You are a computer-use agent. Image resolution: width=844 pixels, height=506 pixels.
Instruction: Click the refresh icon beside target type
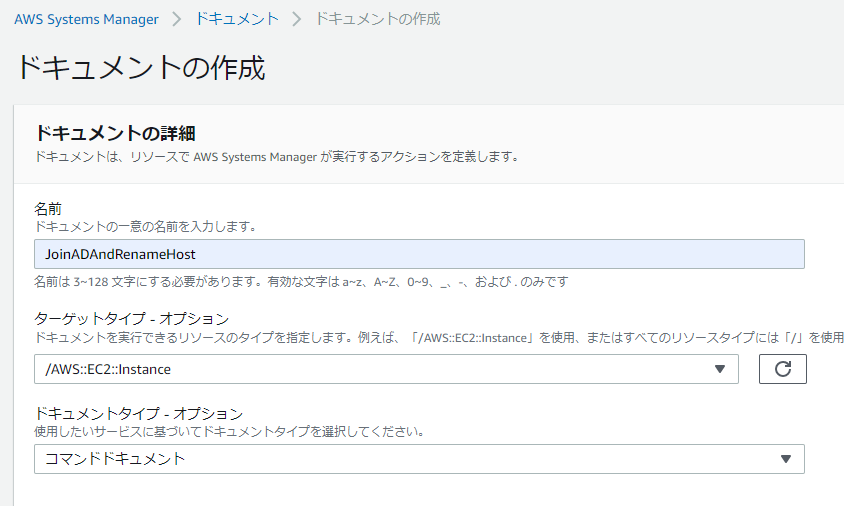(782, 369)
